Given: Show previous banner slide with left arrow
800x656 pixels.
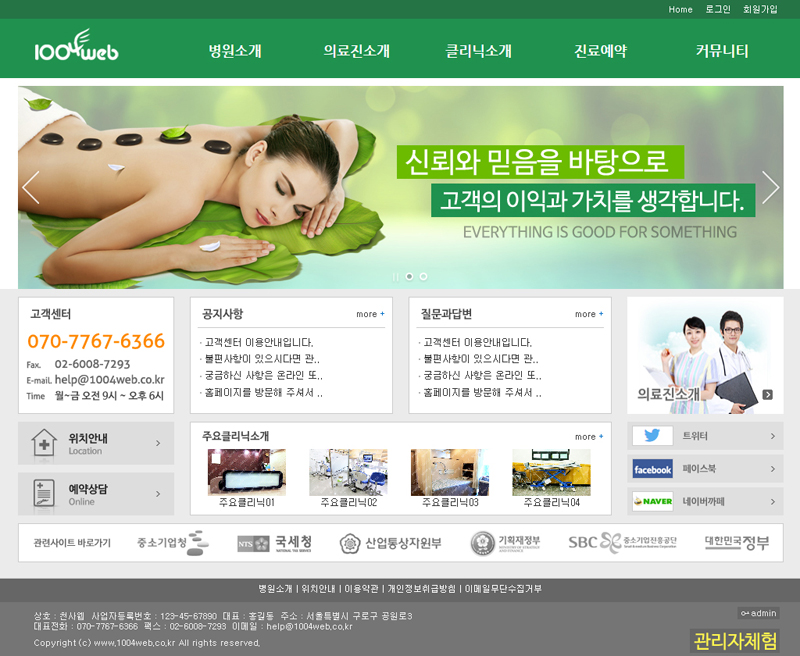Looking at the screenshot, I should pos(31,187).
